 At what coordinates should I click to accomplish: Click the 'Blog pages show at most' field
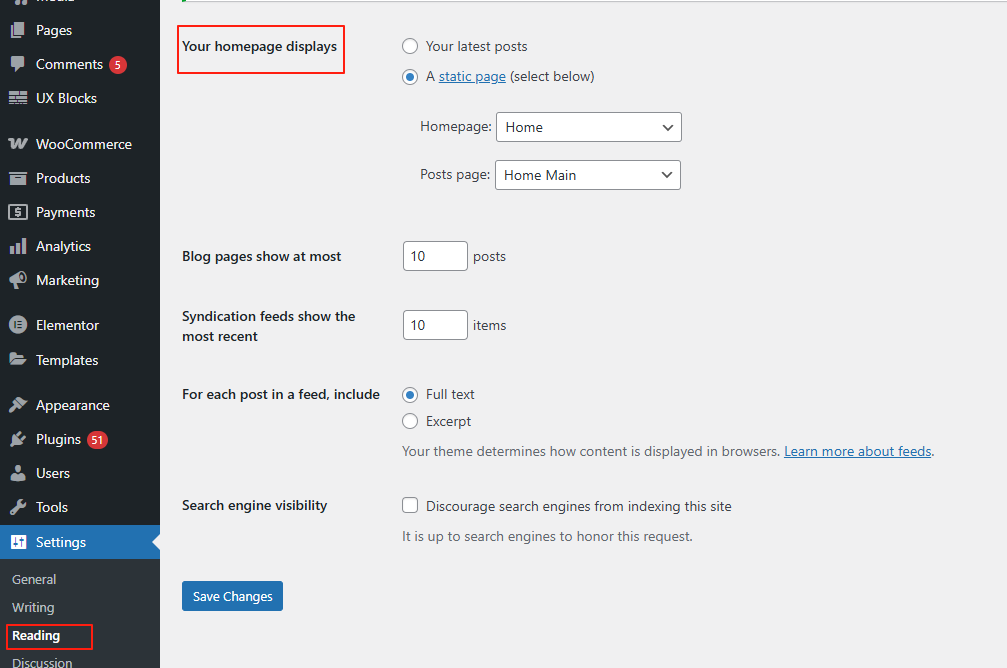pyautogui.click(x=435, y=256)
